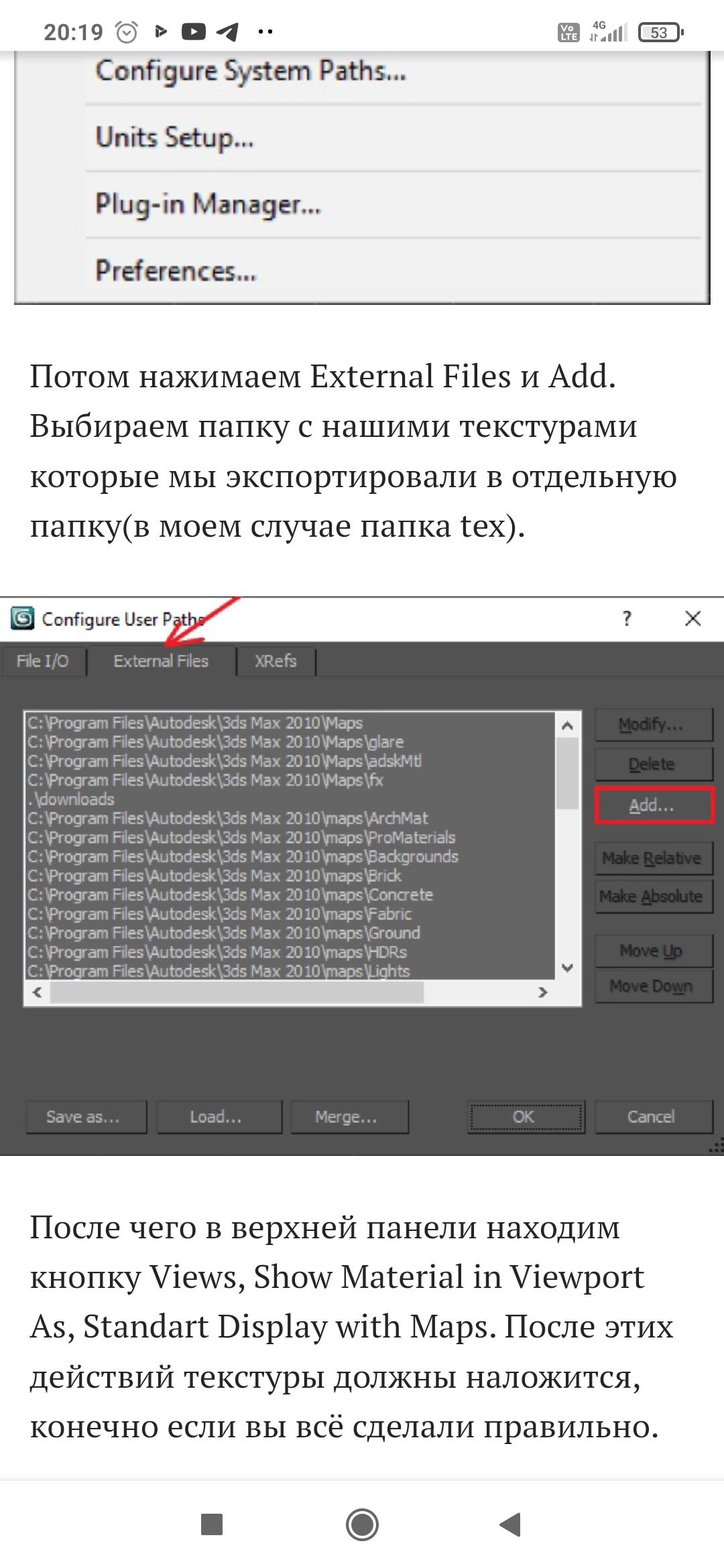Viewport: 724px width, 1568px height.
Task: Click the Configure User Paths app icon
Action: point(22,618)
